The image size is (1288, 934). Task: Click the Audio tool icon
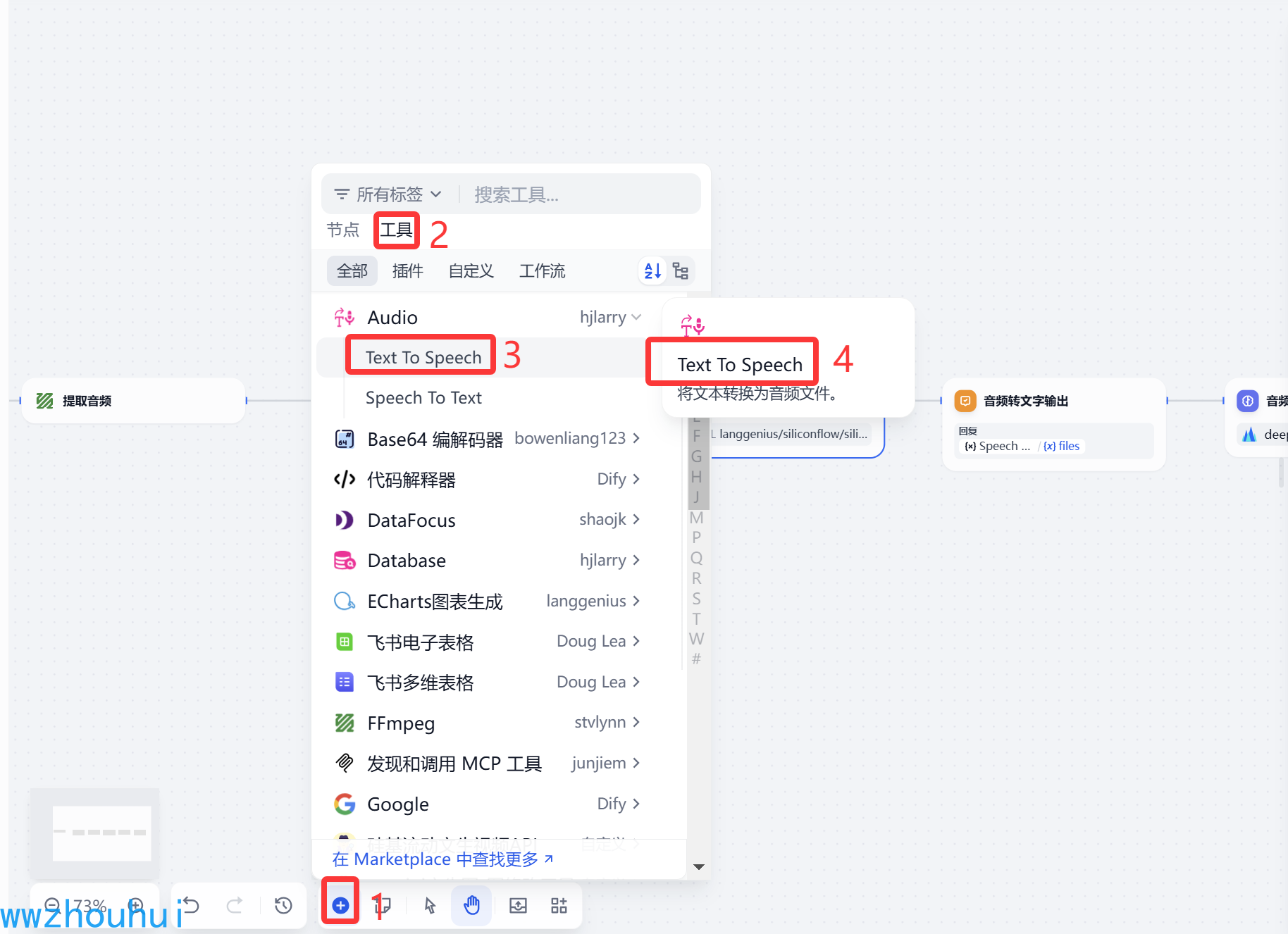344,318
